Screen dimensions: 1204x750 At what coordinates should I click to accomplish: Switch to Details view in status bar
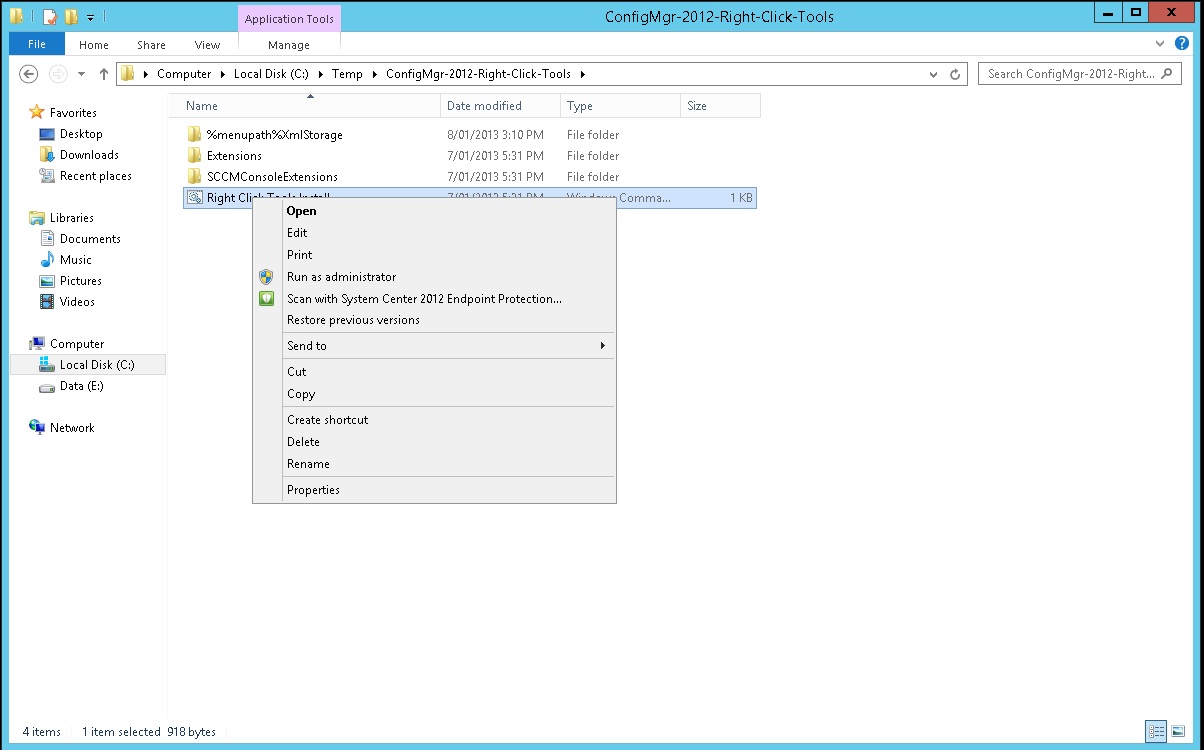pyautogui.click(x=1157, y=731)
